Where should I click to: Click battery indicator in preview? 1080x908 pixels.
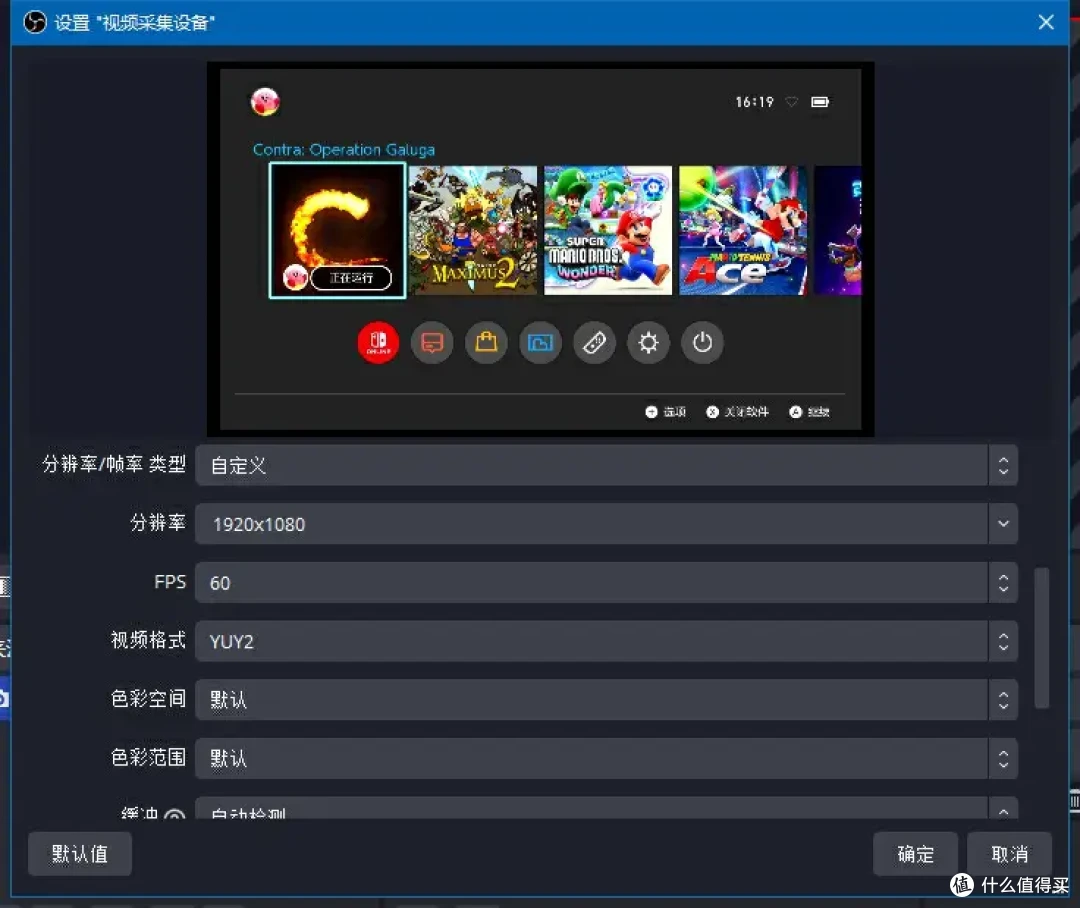(x=820, y=102)
